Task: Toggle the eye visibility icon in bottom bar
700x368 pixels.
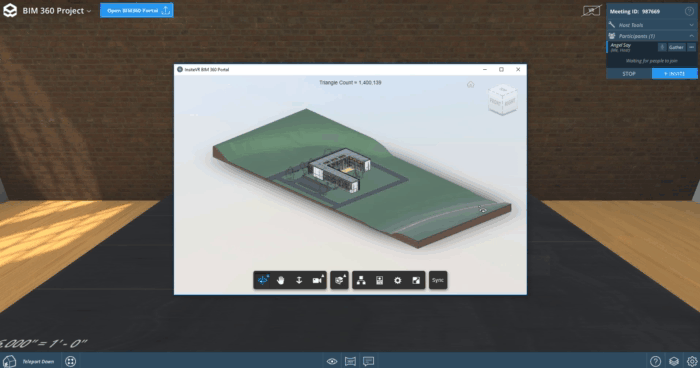Action: pyautogui.click(x=332, y=361)
